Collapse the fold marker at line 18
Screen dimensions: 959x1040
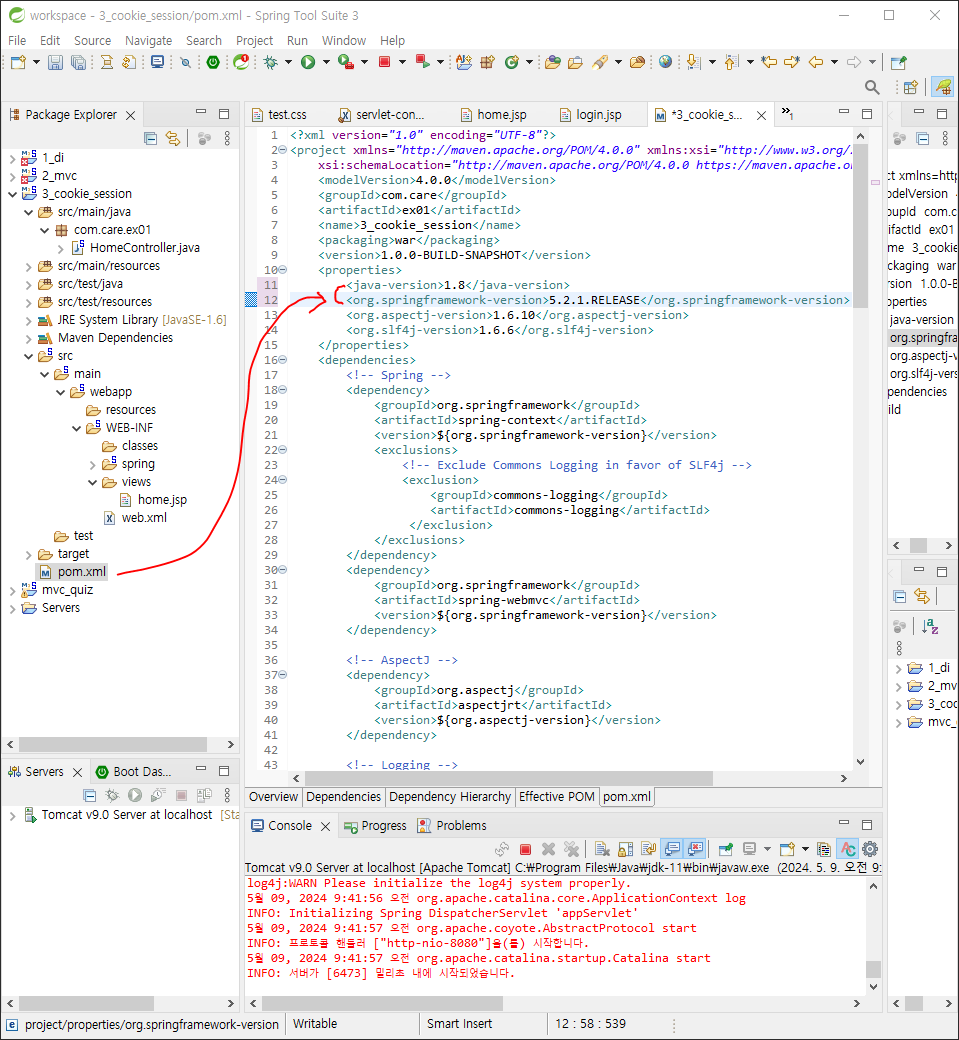pos(283,389)
